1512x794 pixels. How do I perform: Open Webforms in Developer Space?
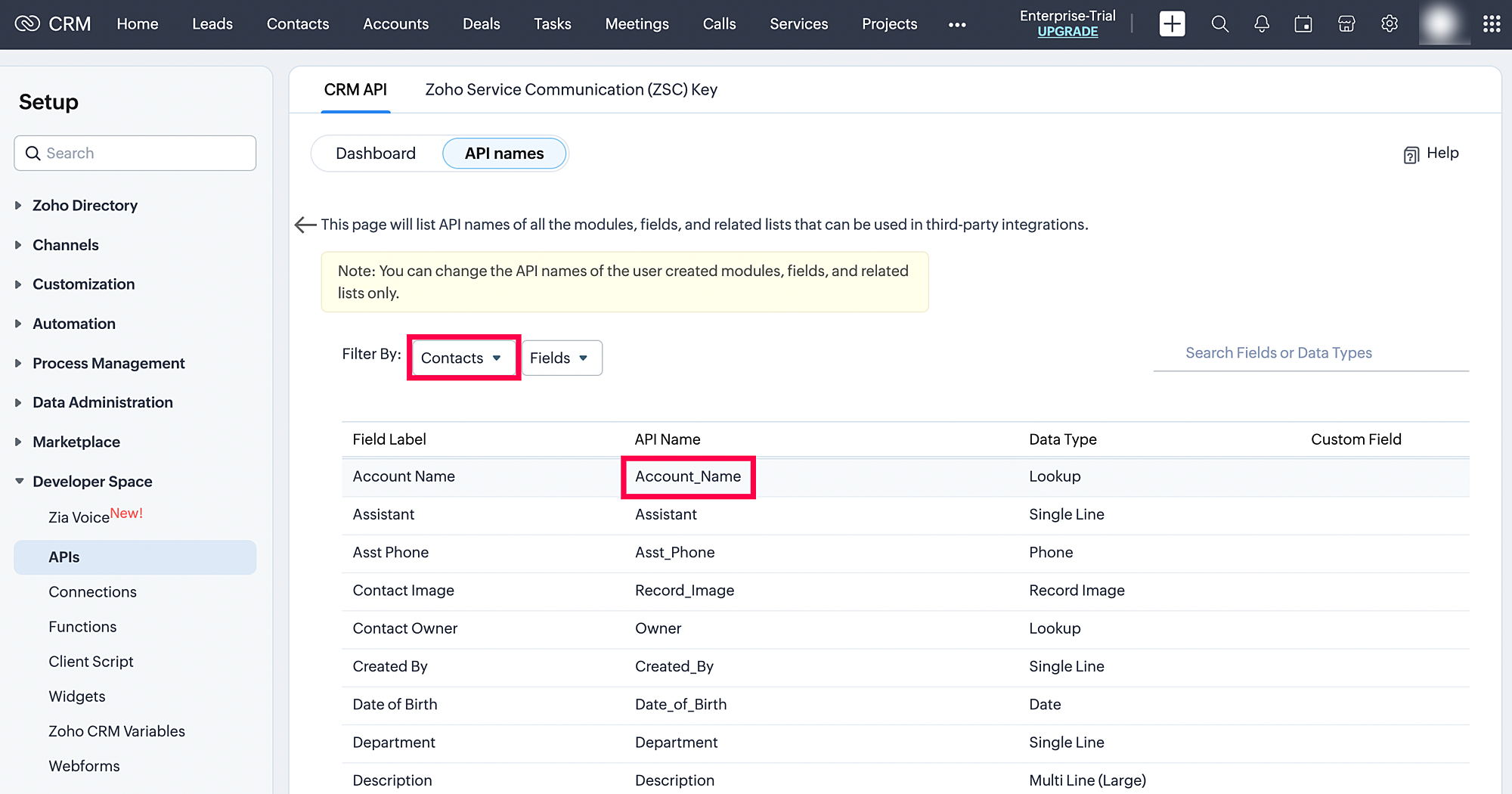point(84,766)
